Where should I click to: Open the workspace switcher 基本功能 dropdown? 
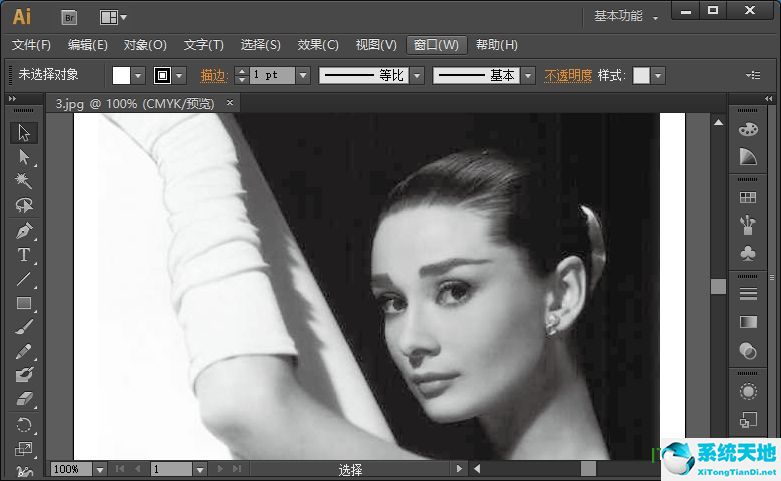(625, 16)
